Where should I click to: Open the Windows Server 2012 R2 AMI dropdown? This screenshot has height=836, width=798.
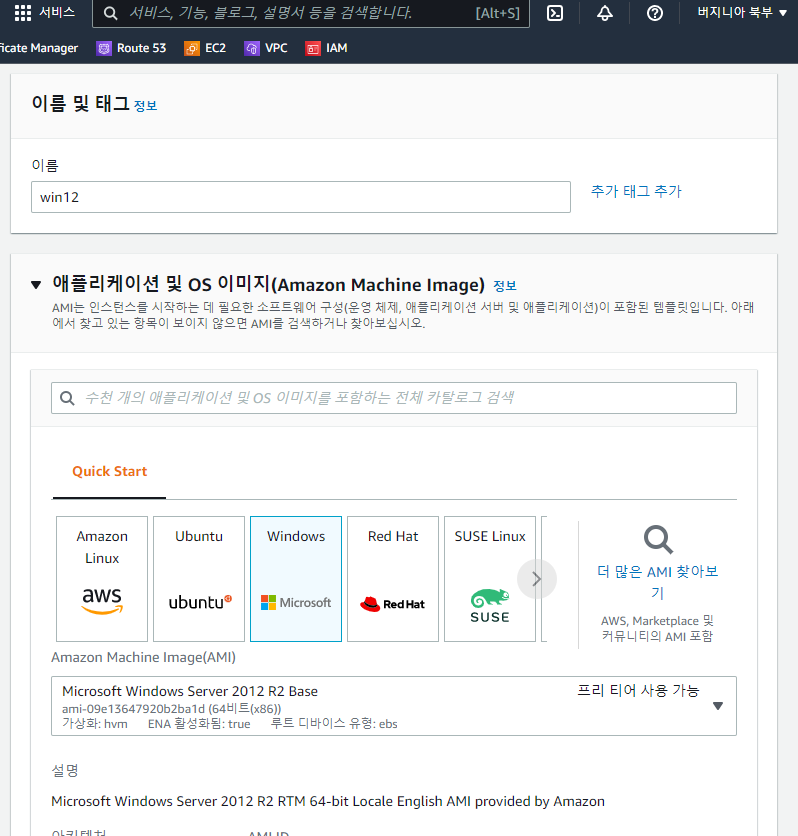click(x=393, y=706)
